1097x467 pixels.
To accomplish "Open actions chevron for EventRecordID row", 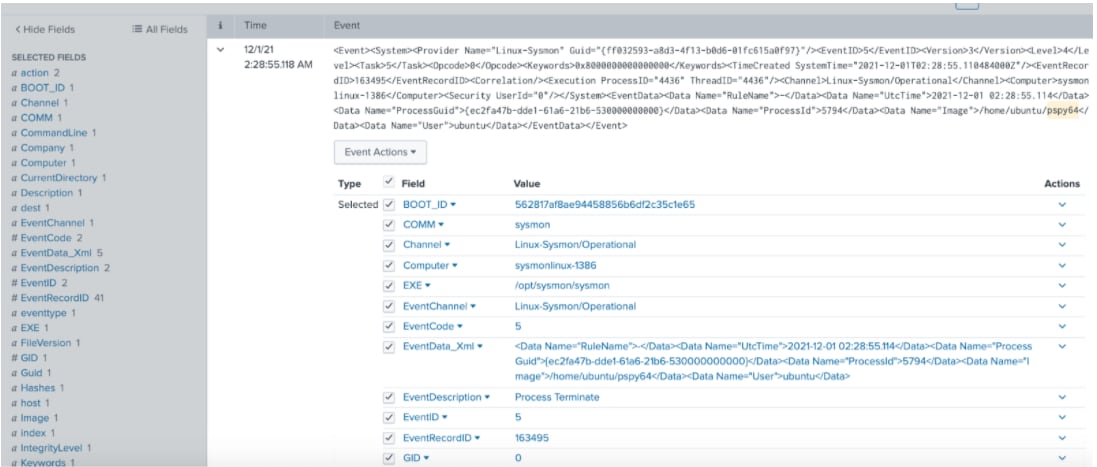I will [x=1062, y=437].
